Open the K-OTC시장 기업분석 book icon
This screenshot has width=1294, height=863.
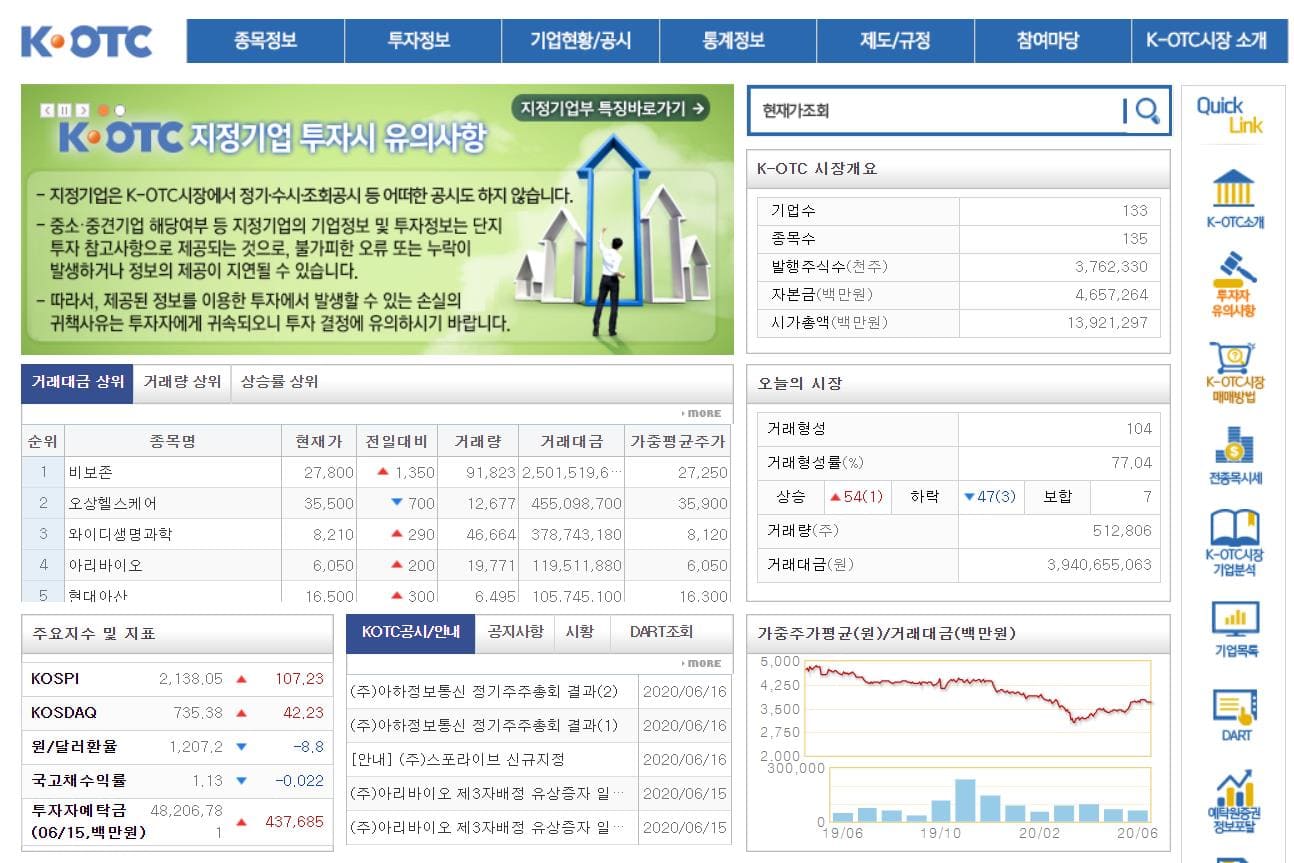[1234, 535]
